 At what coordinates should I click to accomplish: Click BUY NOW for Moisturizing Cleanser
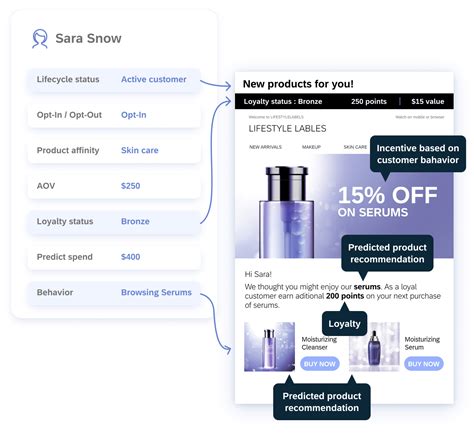[x=320, y=364]
